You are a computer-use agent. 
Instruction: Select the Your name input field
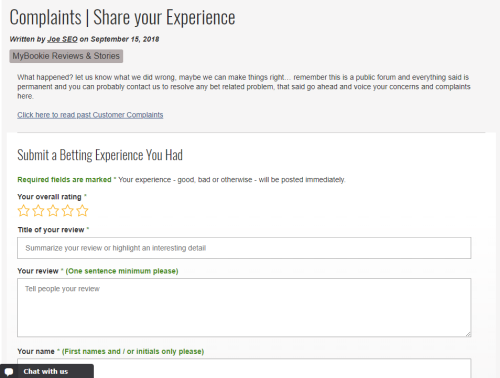pos(244,368)
